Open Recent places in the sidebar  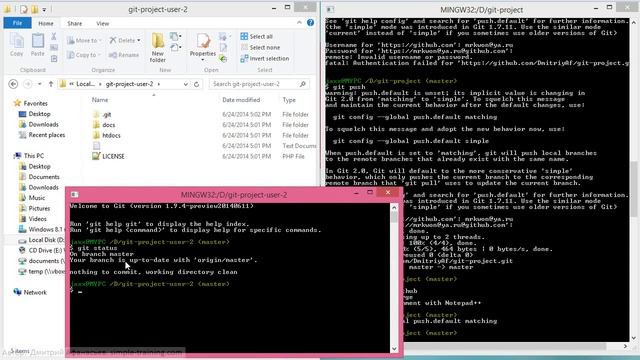tap(47, 135)
